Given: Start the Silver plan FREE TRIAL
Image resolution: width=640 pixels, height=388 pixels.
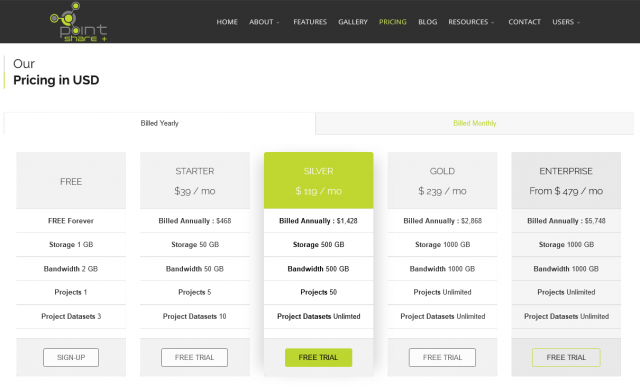Looking at the screenshot, I should coord(318,357).
